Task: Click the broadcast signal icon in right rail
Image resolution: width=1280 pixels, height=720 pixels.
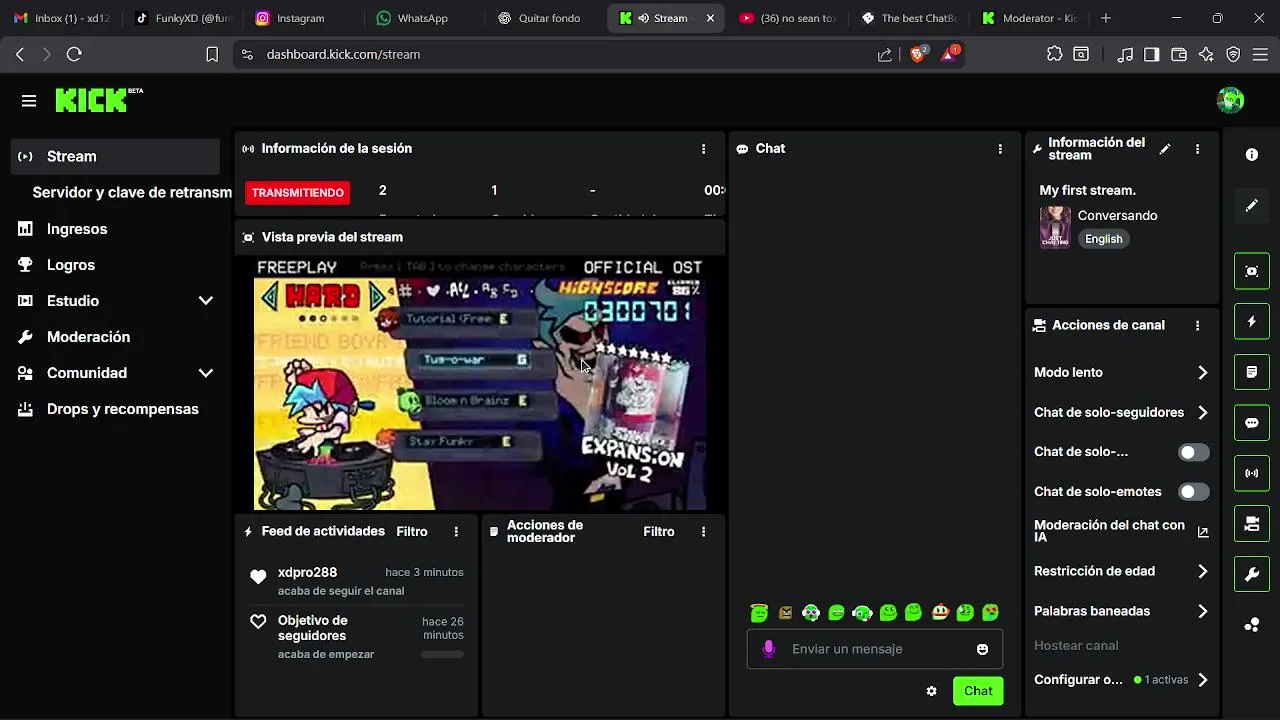Action: coord(1252,473)
